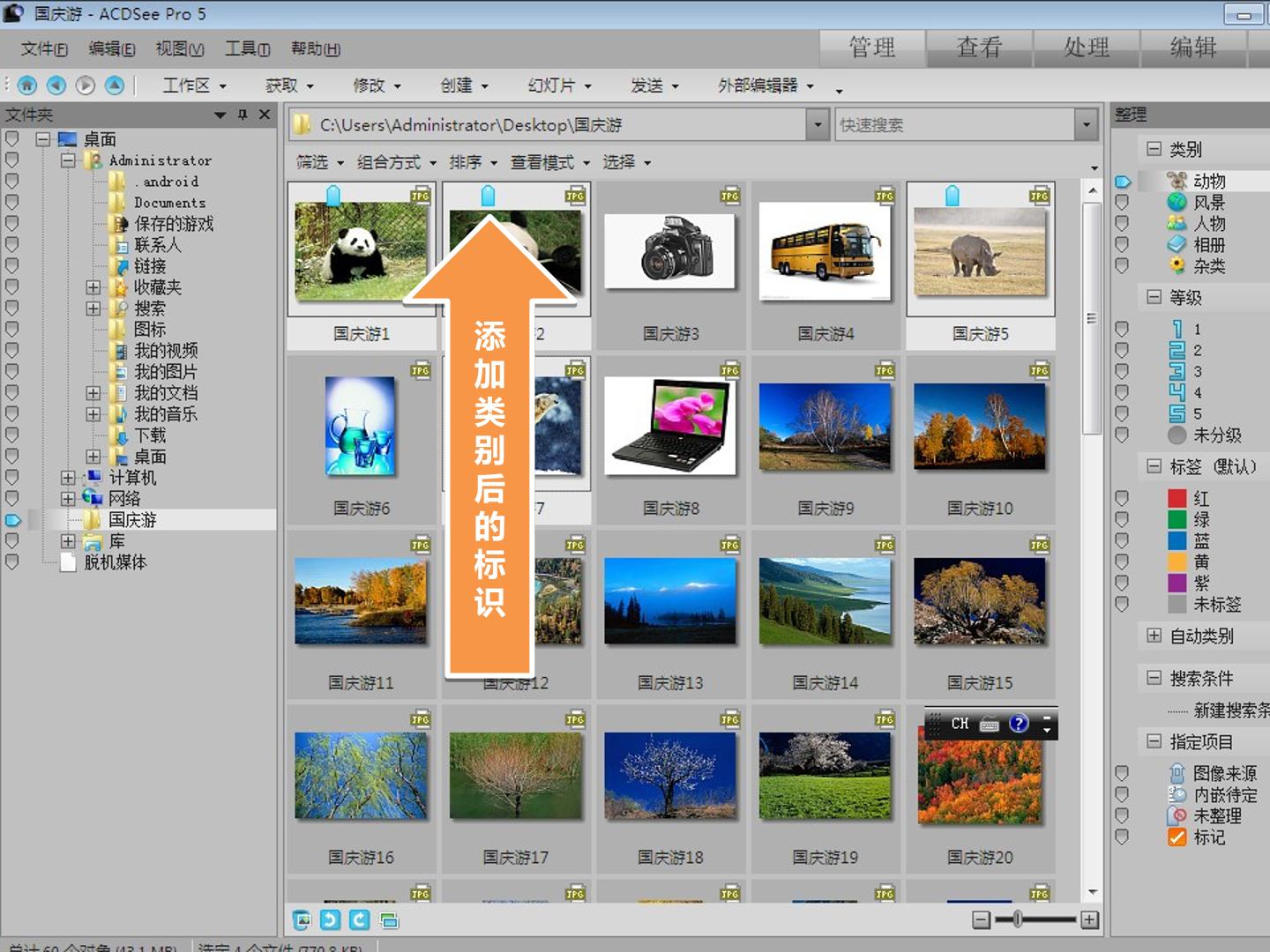1270x952 pixels.
Task: Select the 相册 category icon
Action: click(x=1177, y=244)
